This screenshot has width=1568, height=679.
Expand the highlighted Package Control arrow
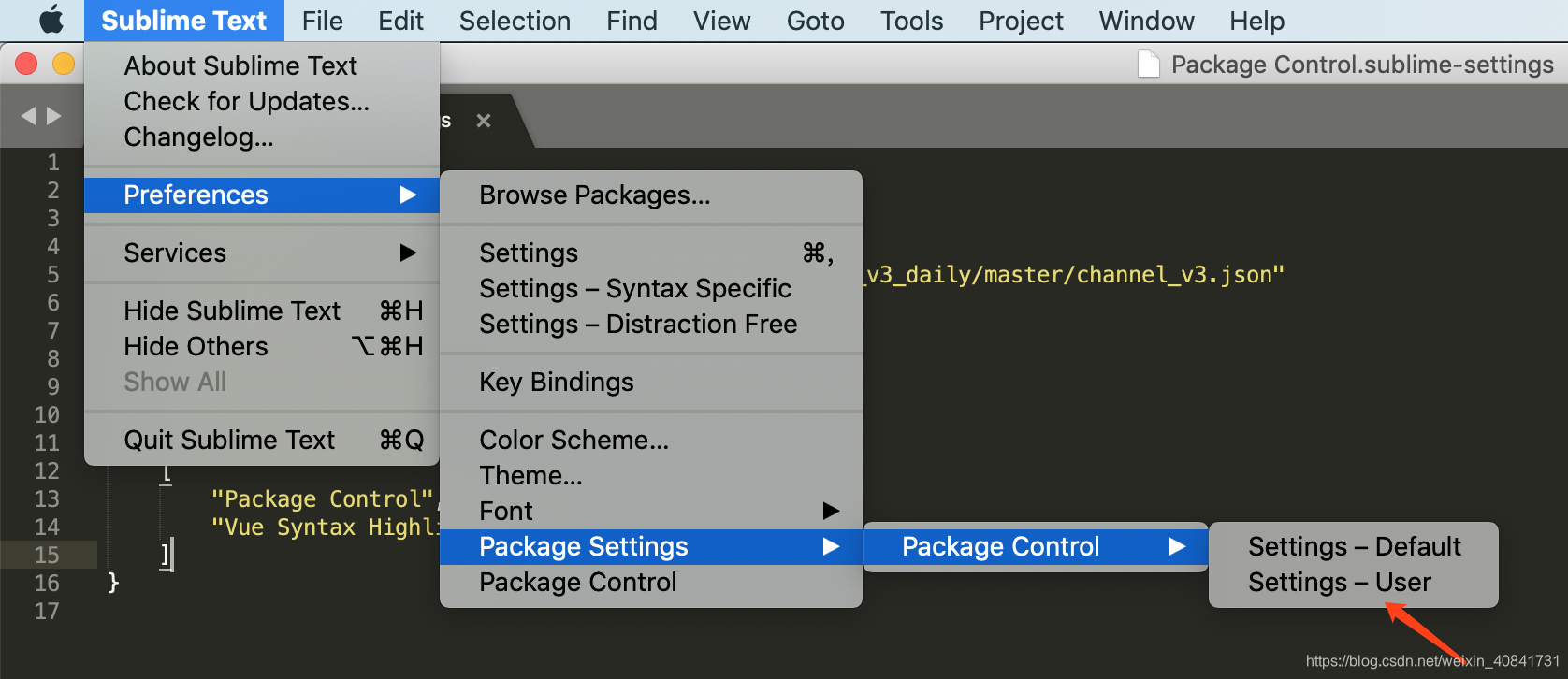[1177, 546]
